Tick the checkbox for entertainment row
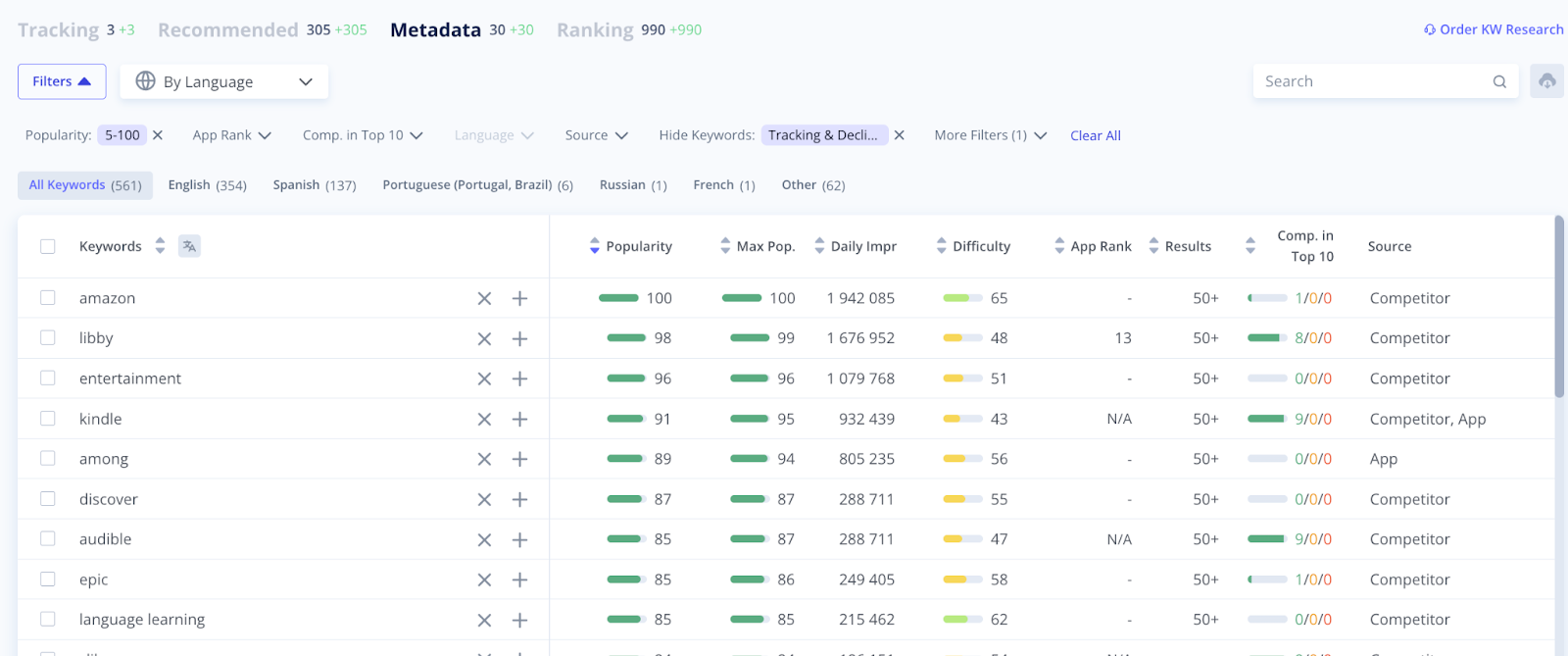The image size is (1568, 656). pos(47,378)
